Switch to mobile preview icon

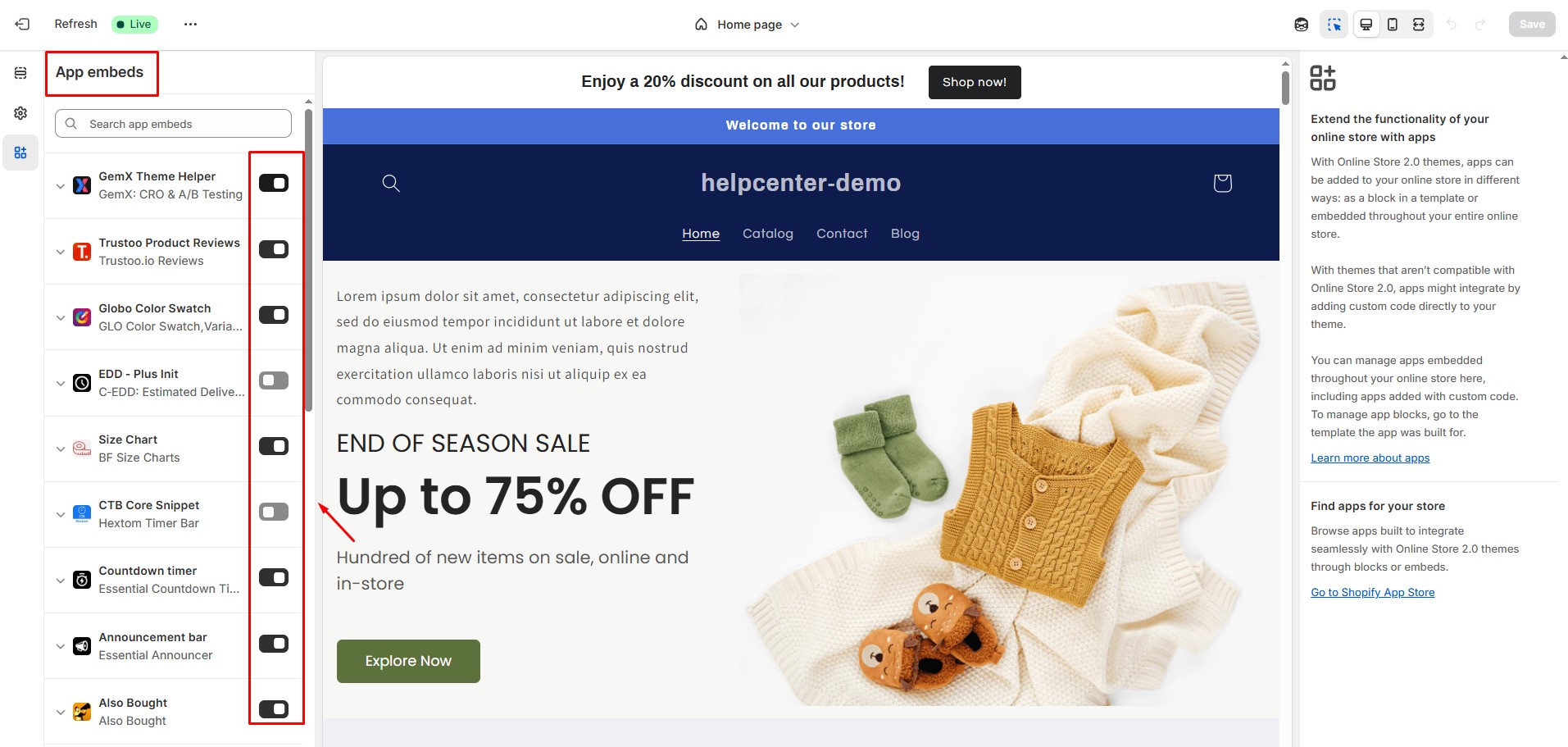pos(1392,25)
